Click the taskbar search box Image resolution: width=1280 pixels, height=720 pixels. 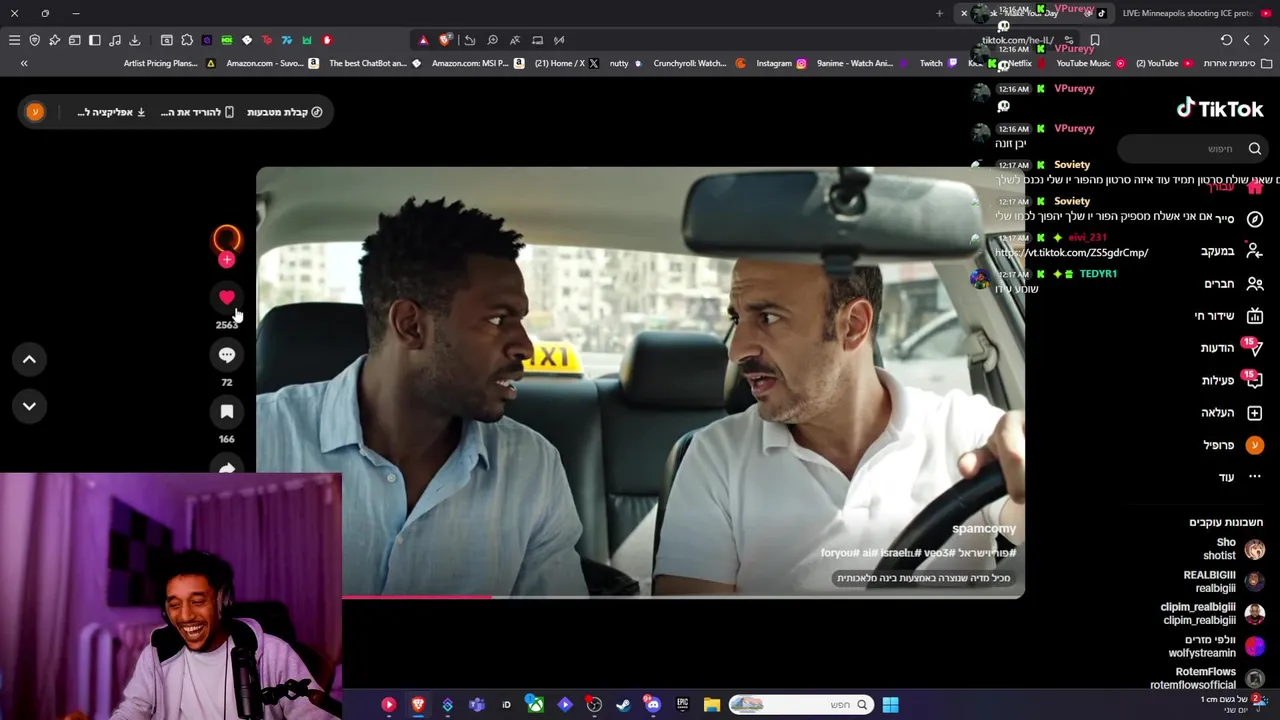pyautogui.click(x=800, y=705)
